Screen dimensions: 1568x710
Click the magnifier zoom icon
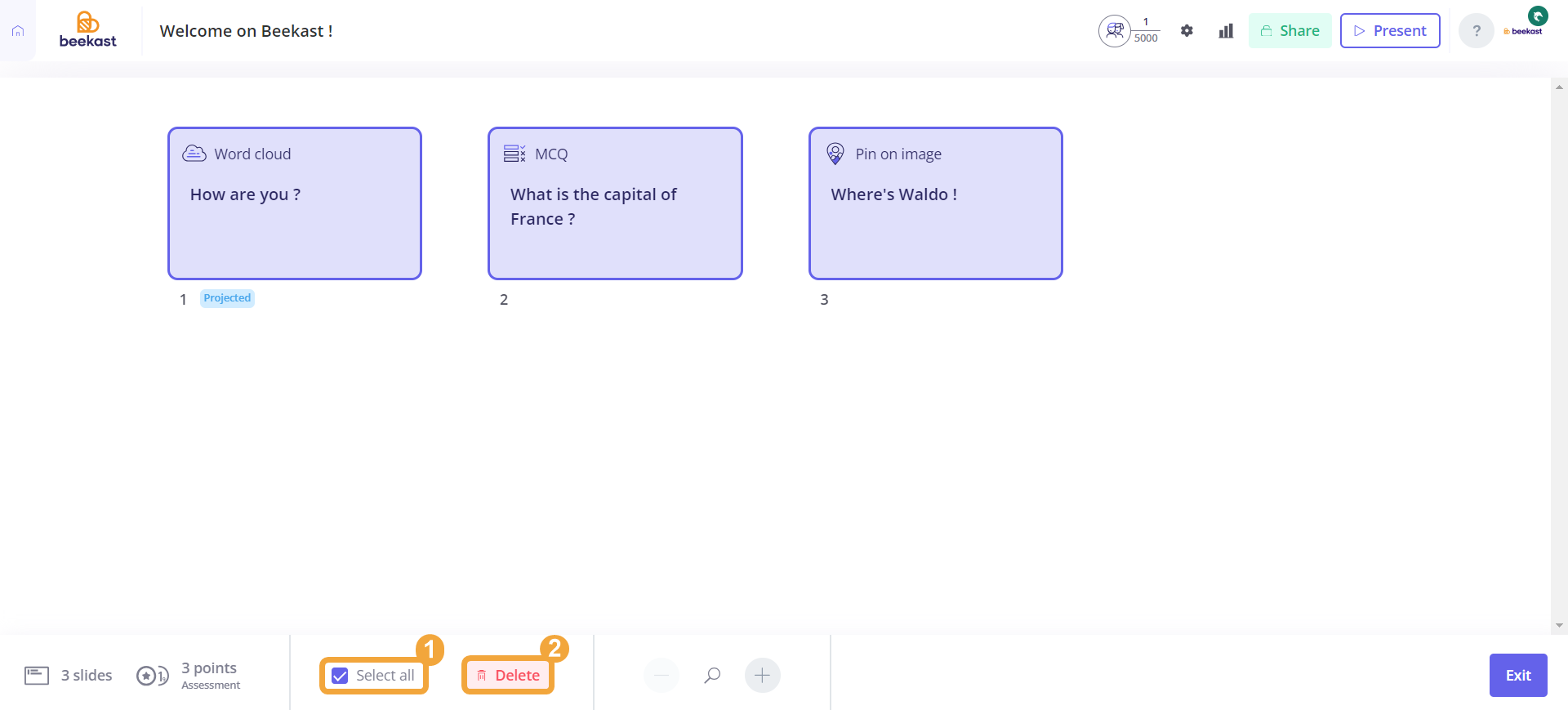tap(712, 676)
